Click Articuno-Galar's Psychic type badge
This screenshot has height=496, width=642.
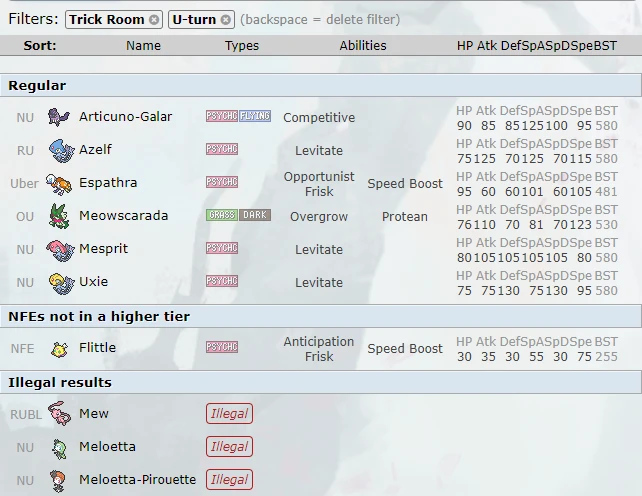click(x=222, y=116)
